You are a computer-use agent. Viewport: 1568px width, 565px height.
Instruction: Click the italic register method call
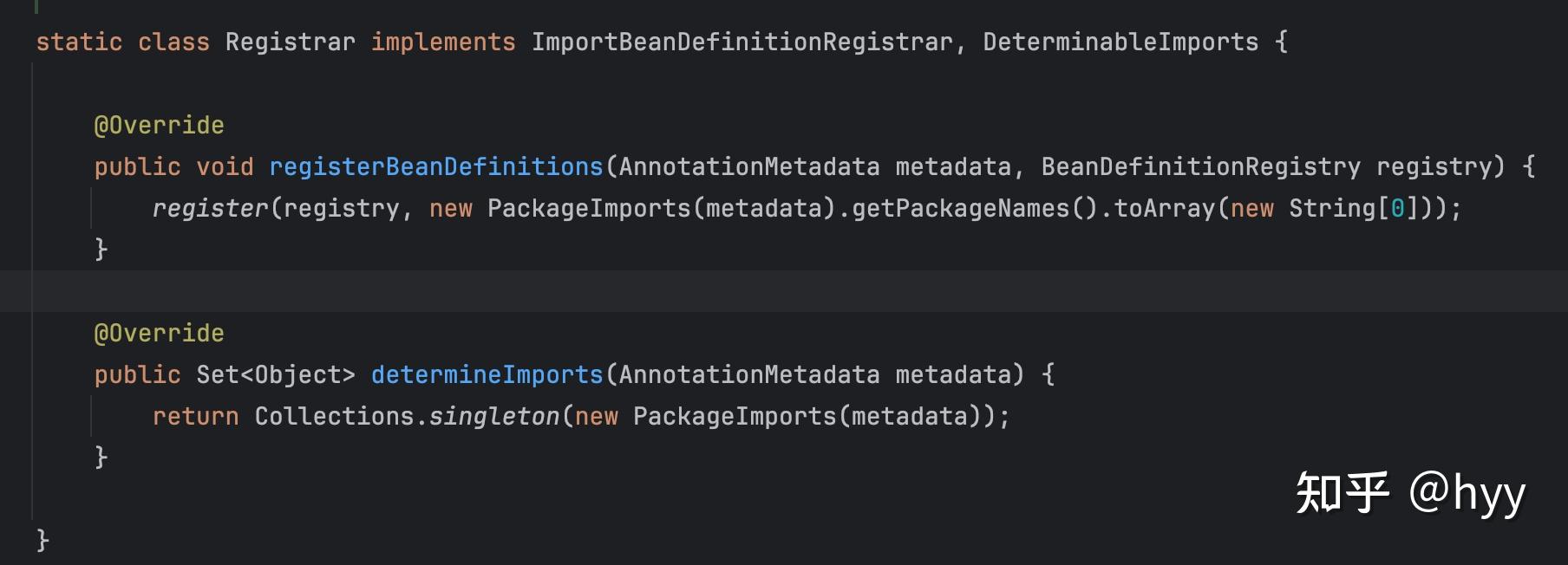click(x=210, y=208)
